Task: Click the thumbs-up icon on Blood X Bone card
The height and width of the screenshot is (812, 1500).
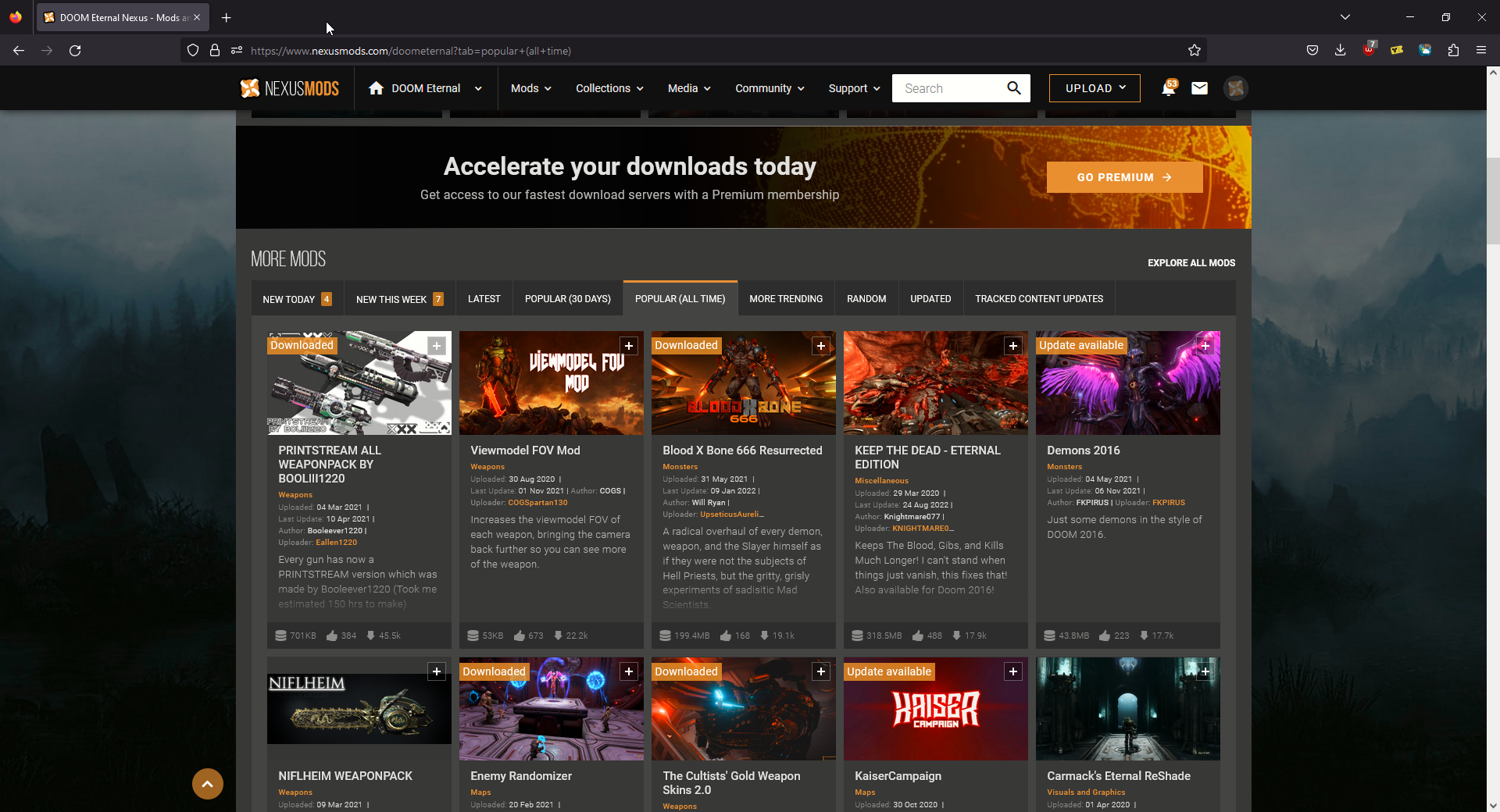Action: coord(726,636)
